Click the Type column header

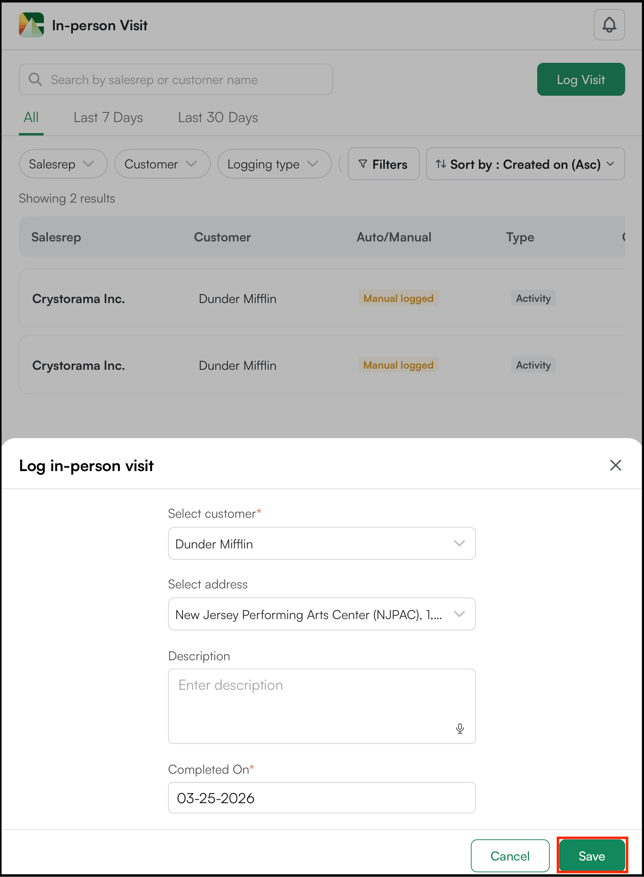click(520, 237)
